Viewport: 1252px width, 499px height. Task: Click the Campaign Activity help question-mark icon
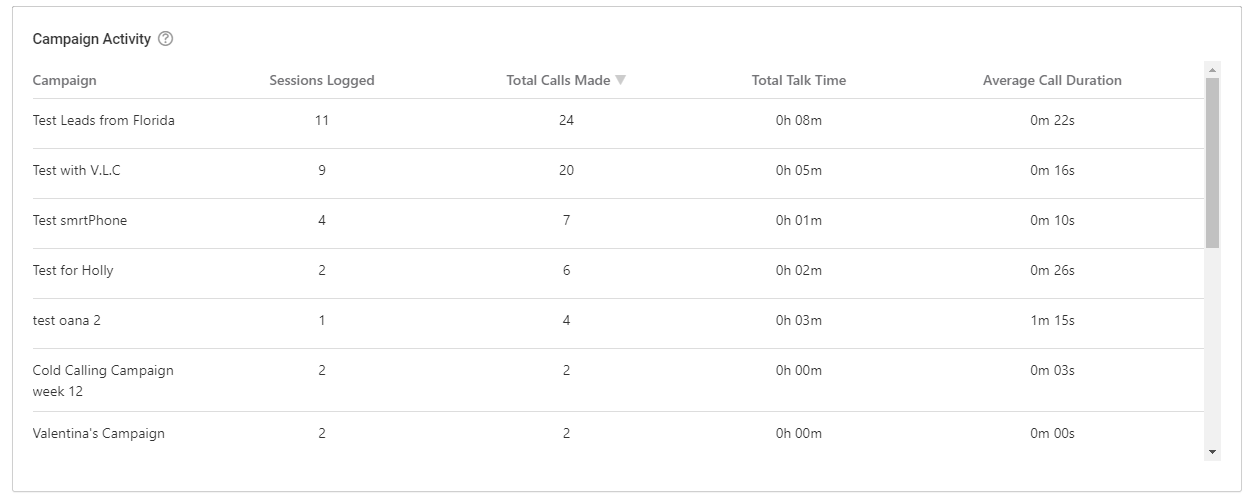coord(166,39)
